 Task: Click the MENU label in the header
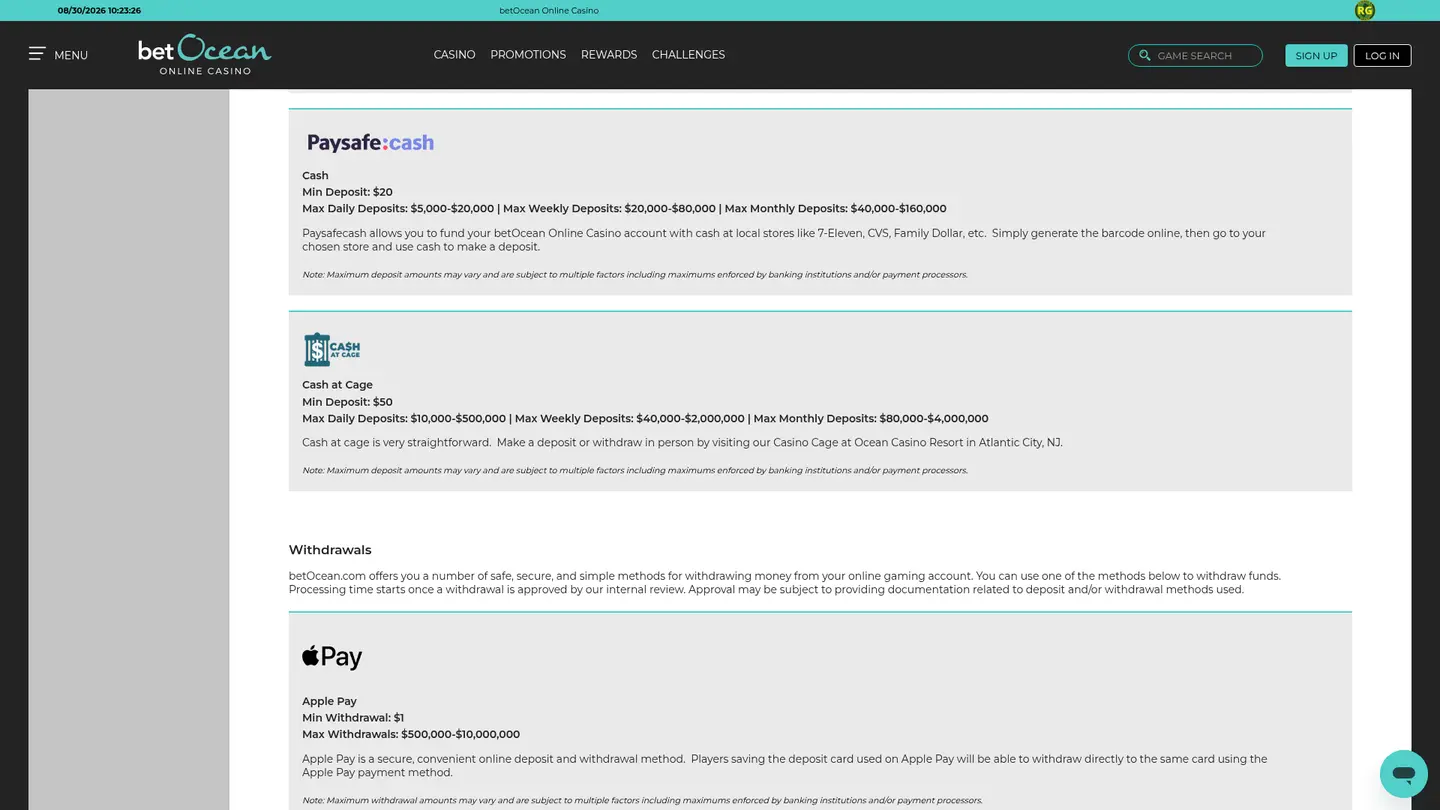point(71,55)
